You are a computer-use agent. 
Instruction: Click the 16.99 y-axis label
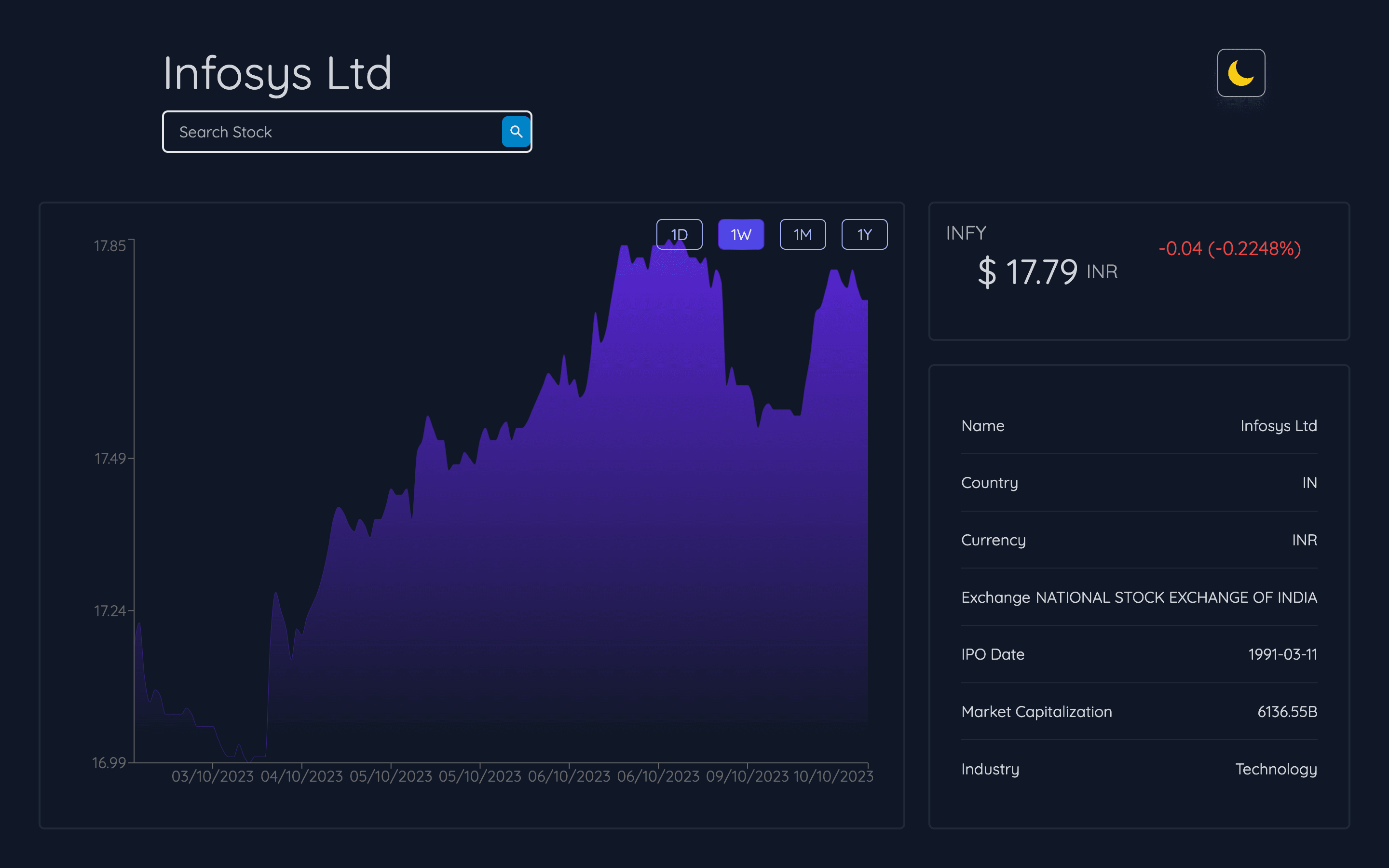(x=109, y=762)
